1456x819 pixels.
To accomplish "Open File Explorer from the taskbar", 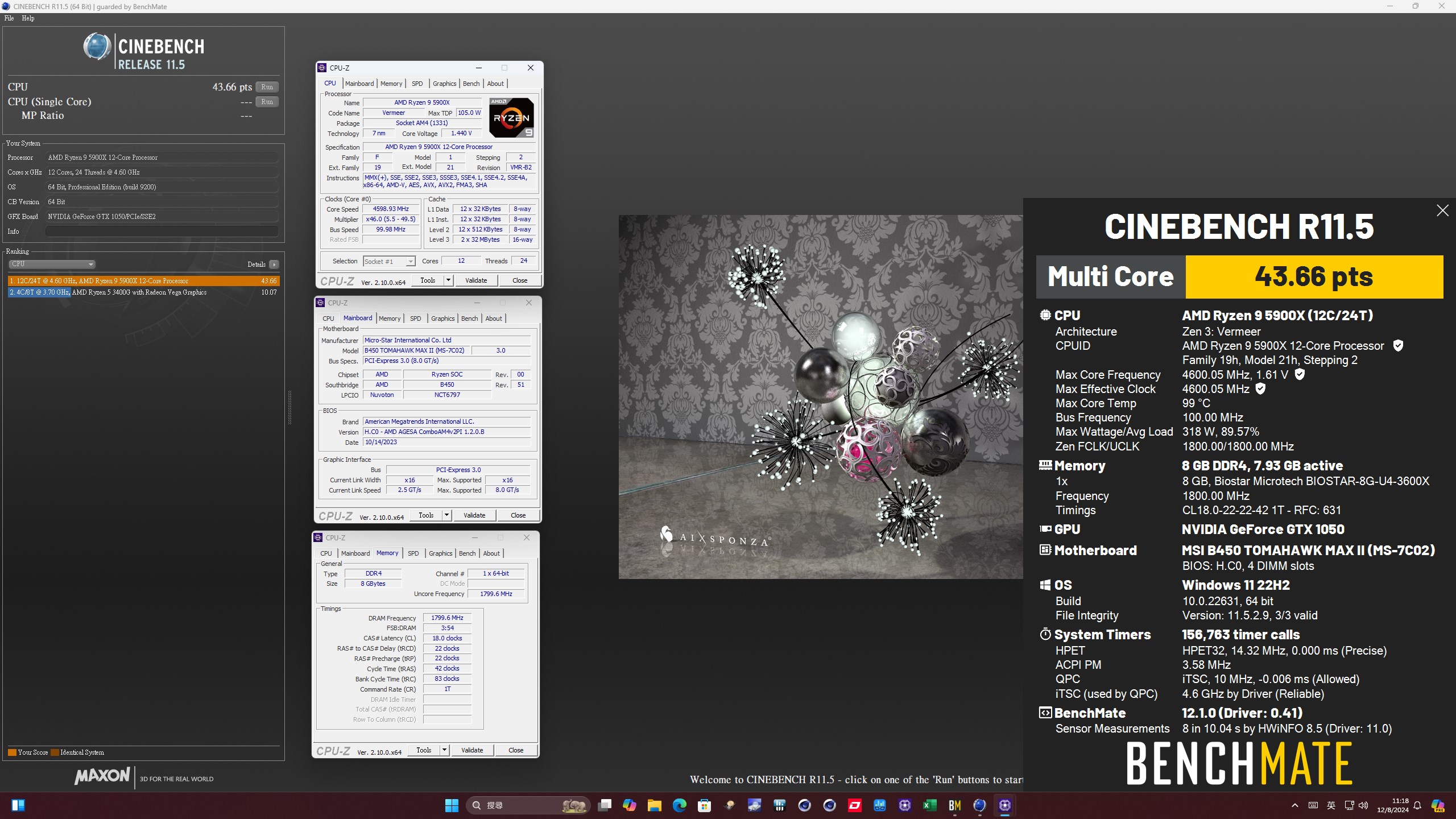I will (x=655, y=805).
